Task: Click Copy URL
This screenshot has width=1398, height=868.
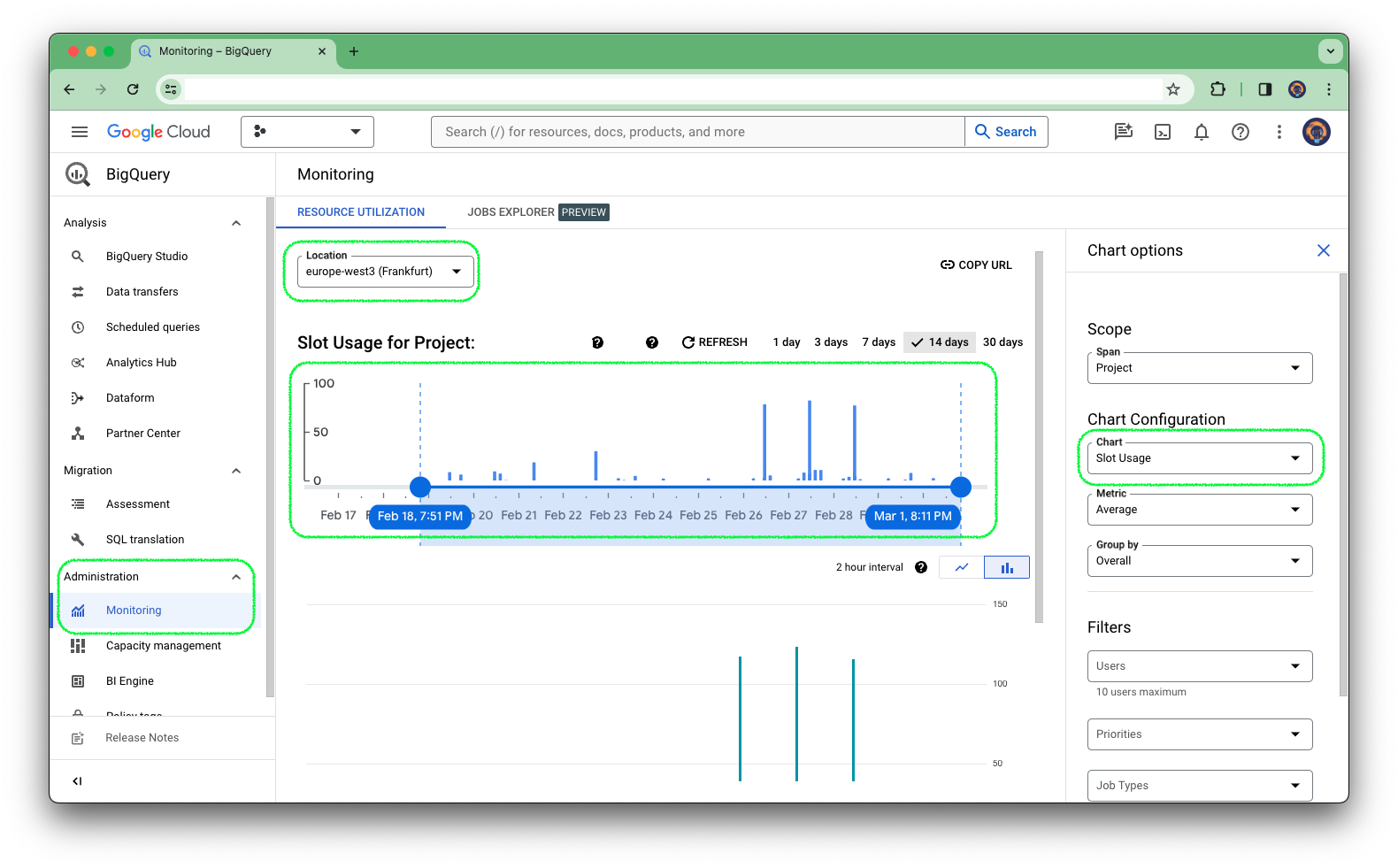Action: pos(976,265)
